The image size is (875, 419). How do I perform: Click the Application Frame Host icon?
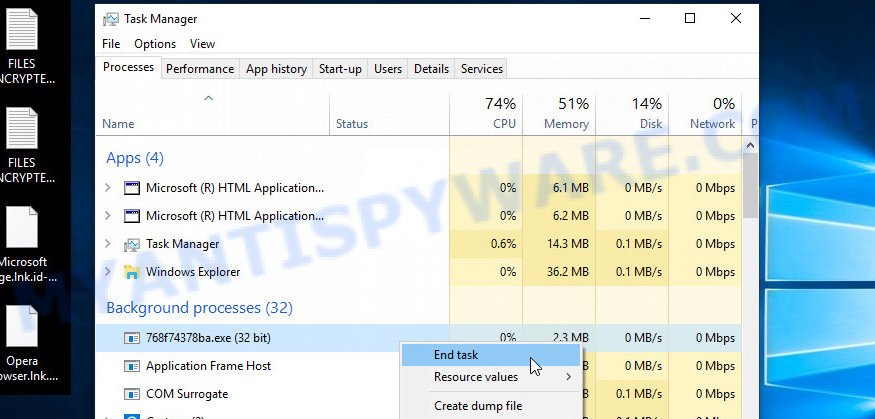coord(132,366)
